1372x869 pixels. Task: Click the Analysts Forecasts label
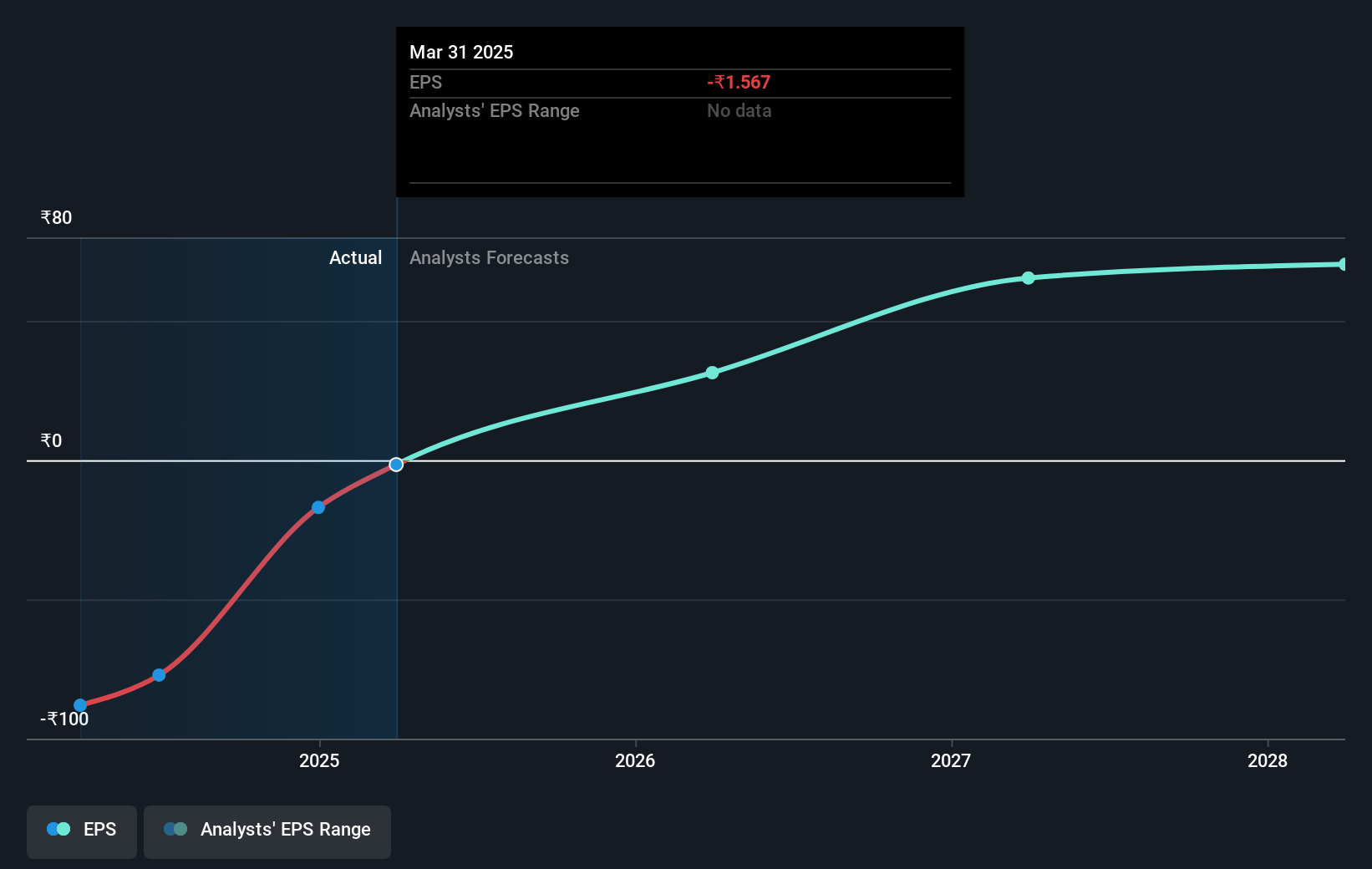489,258
